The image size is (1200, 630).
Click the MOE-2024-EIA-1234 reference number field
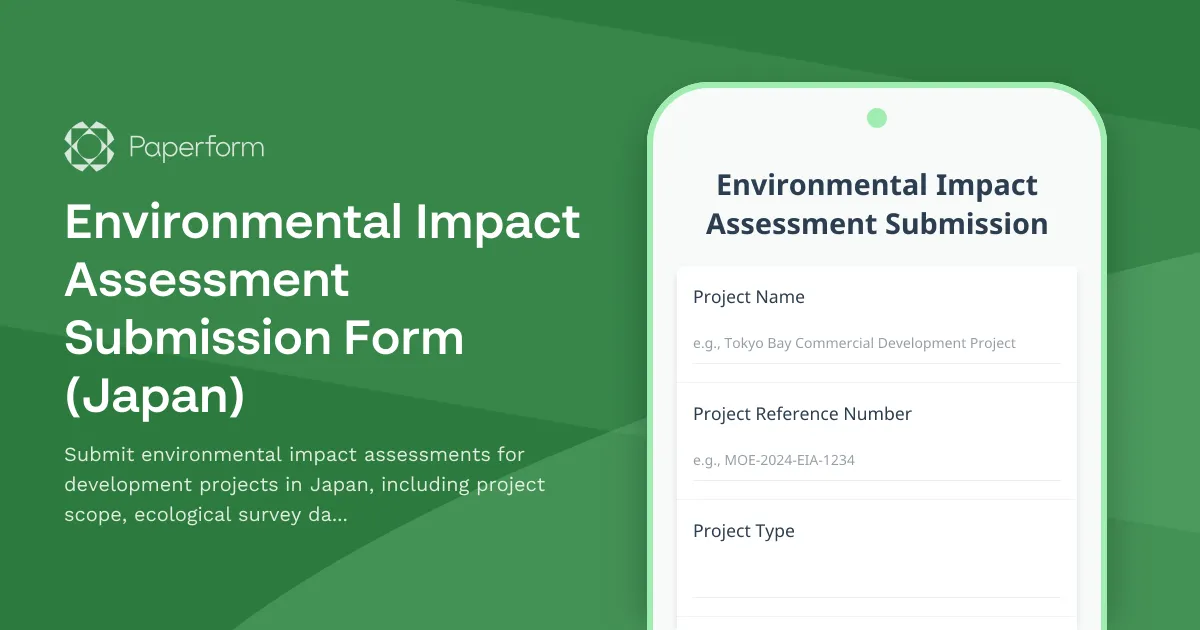[877, 461]
